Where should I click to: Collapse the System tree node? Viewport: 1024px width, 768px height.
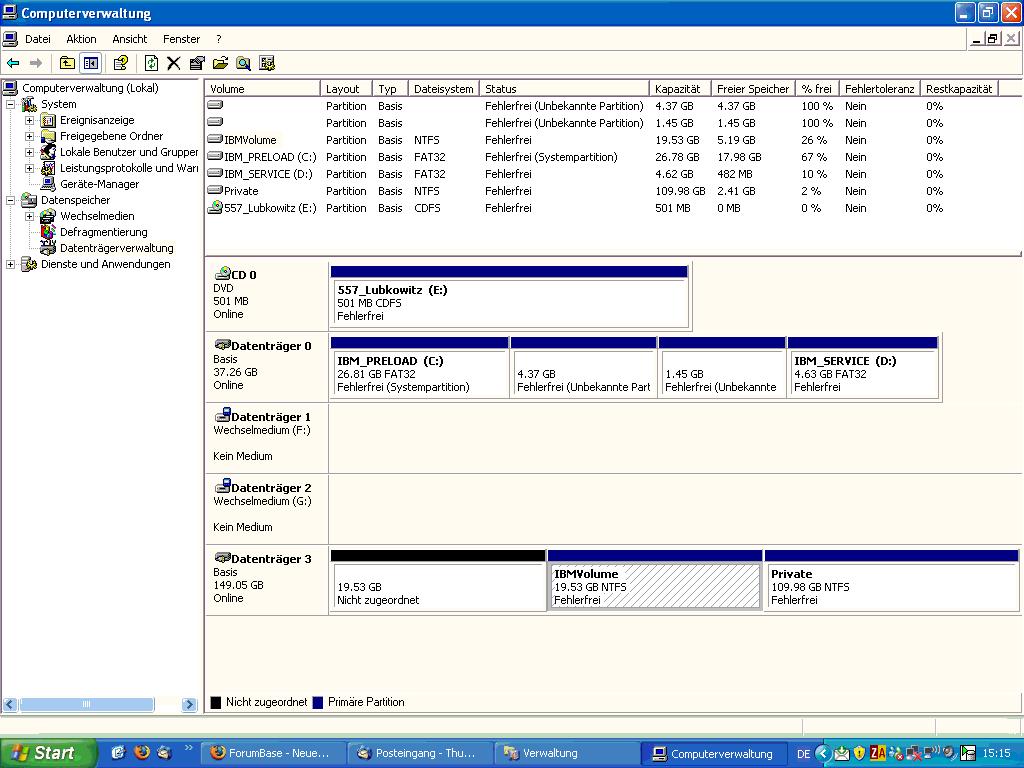tap(11, 104)
